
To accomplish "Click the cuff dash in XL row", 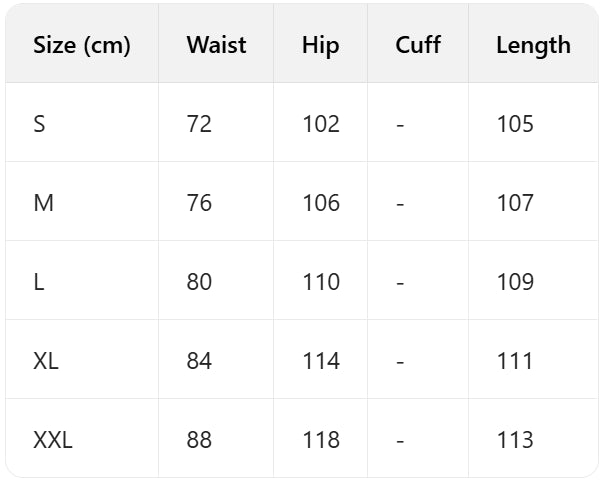I will pyautogui.click(x=400, y=361).
